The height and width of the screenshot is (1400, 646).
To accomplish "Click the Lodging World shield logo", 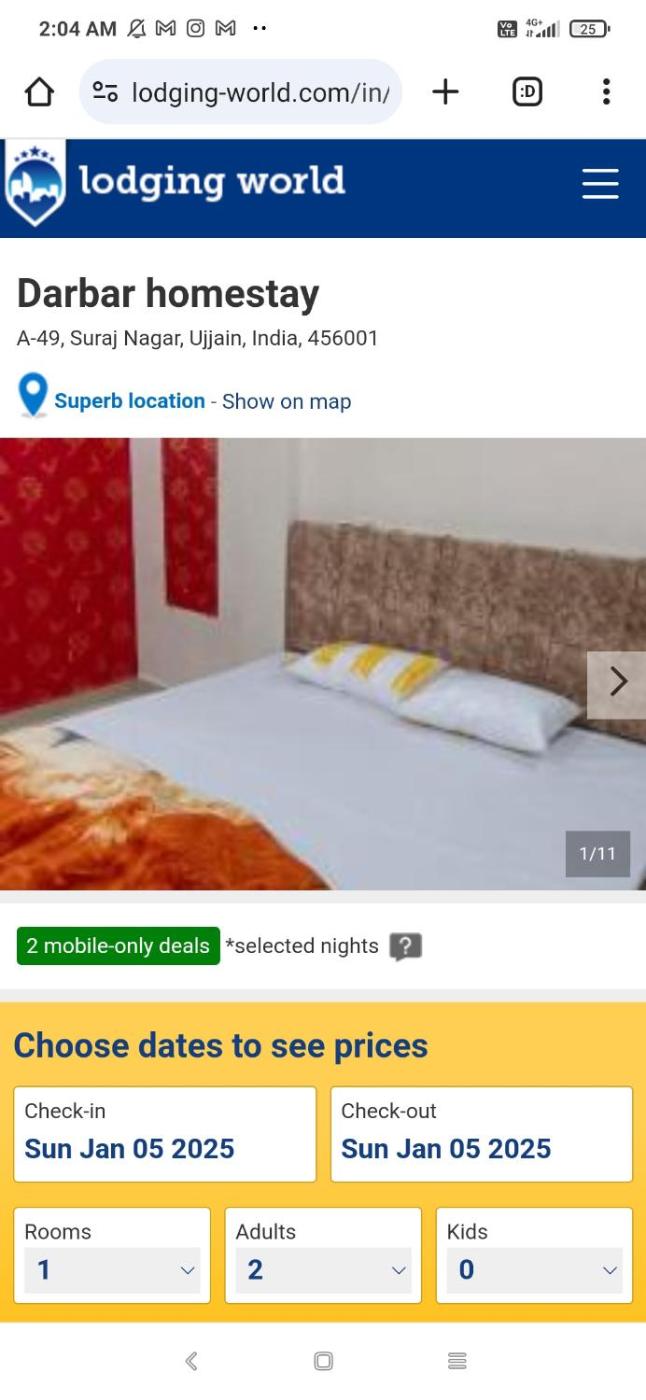I will point(36,183).
